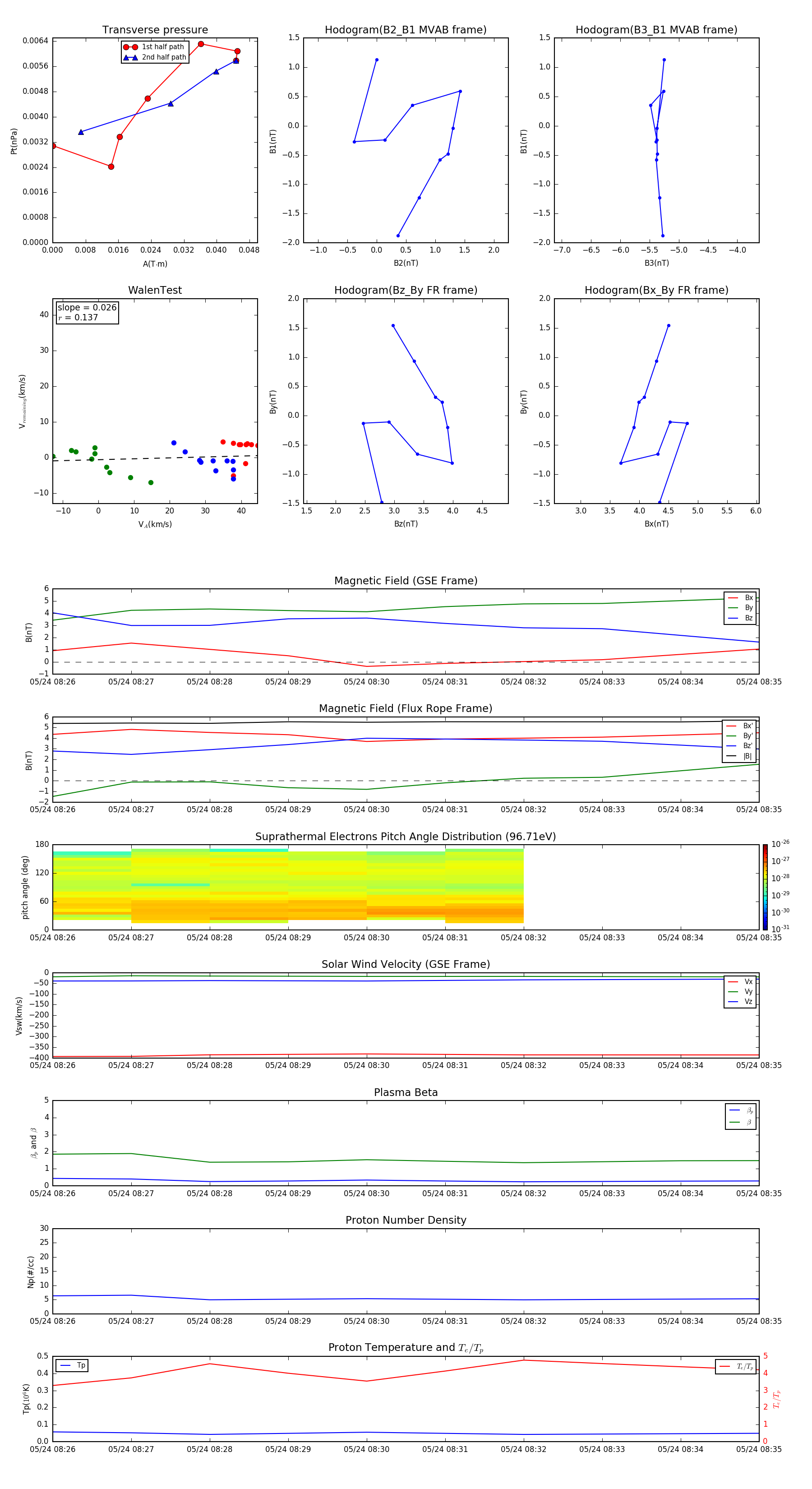
Task: Click the 'B2(nT)' x-axis label
Action: coord(406,263)
